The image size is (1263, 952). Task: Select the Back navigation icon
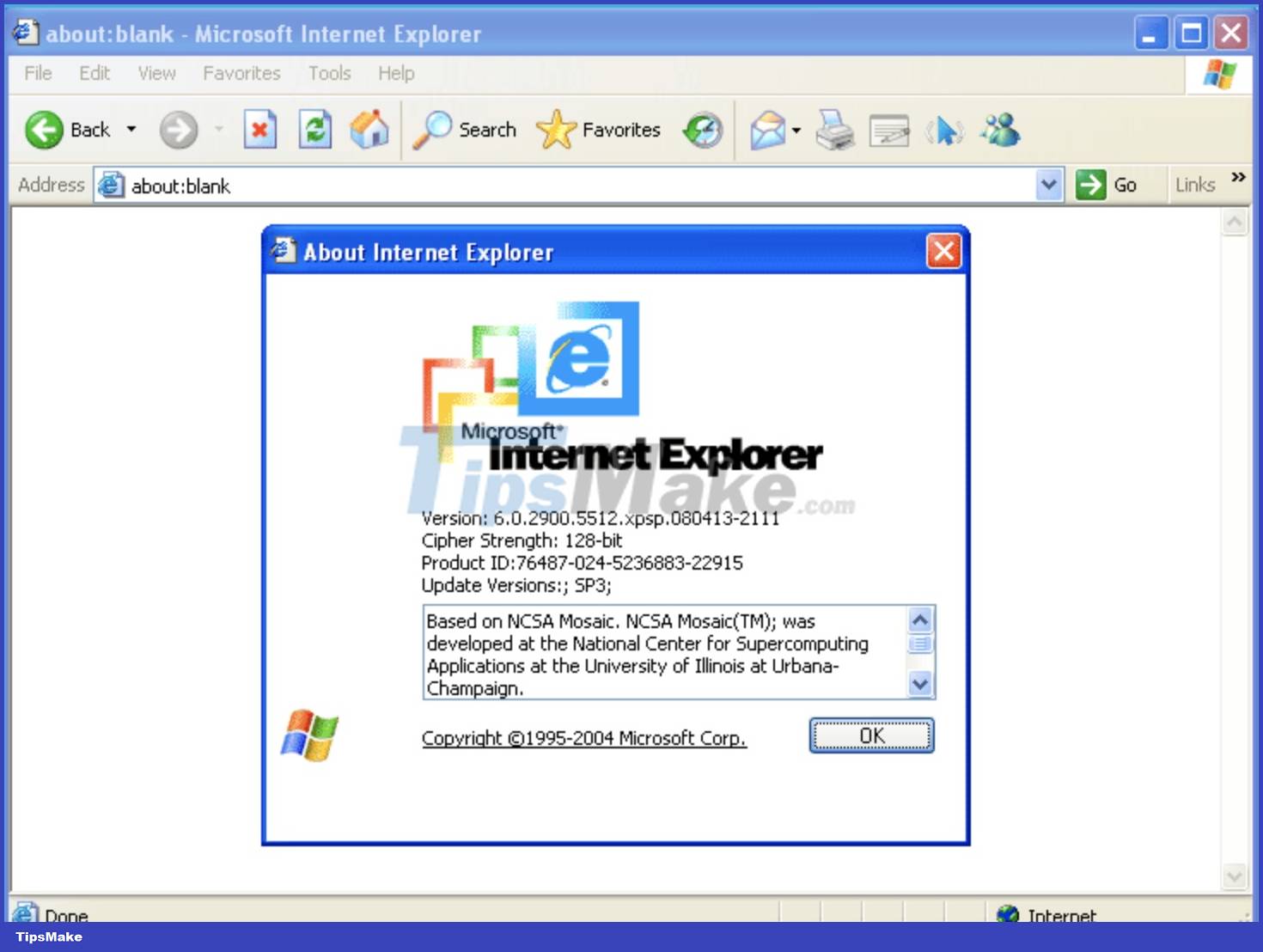click(x=41, y=130)
